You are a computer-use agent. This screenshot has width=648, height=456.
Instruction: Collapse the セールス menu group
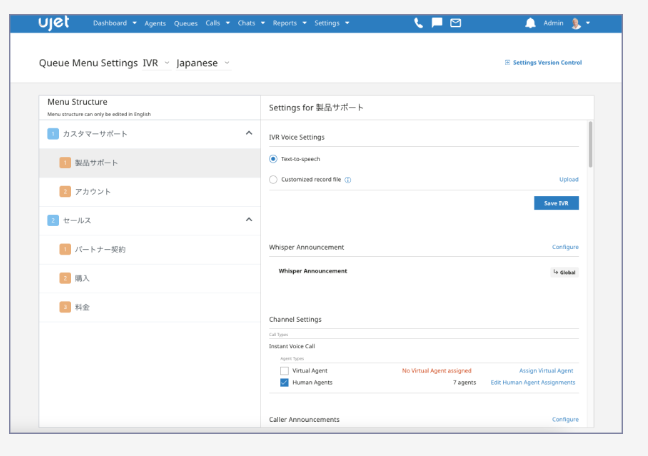tap(249, 219)
